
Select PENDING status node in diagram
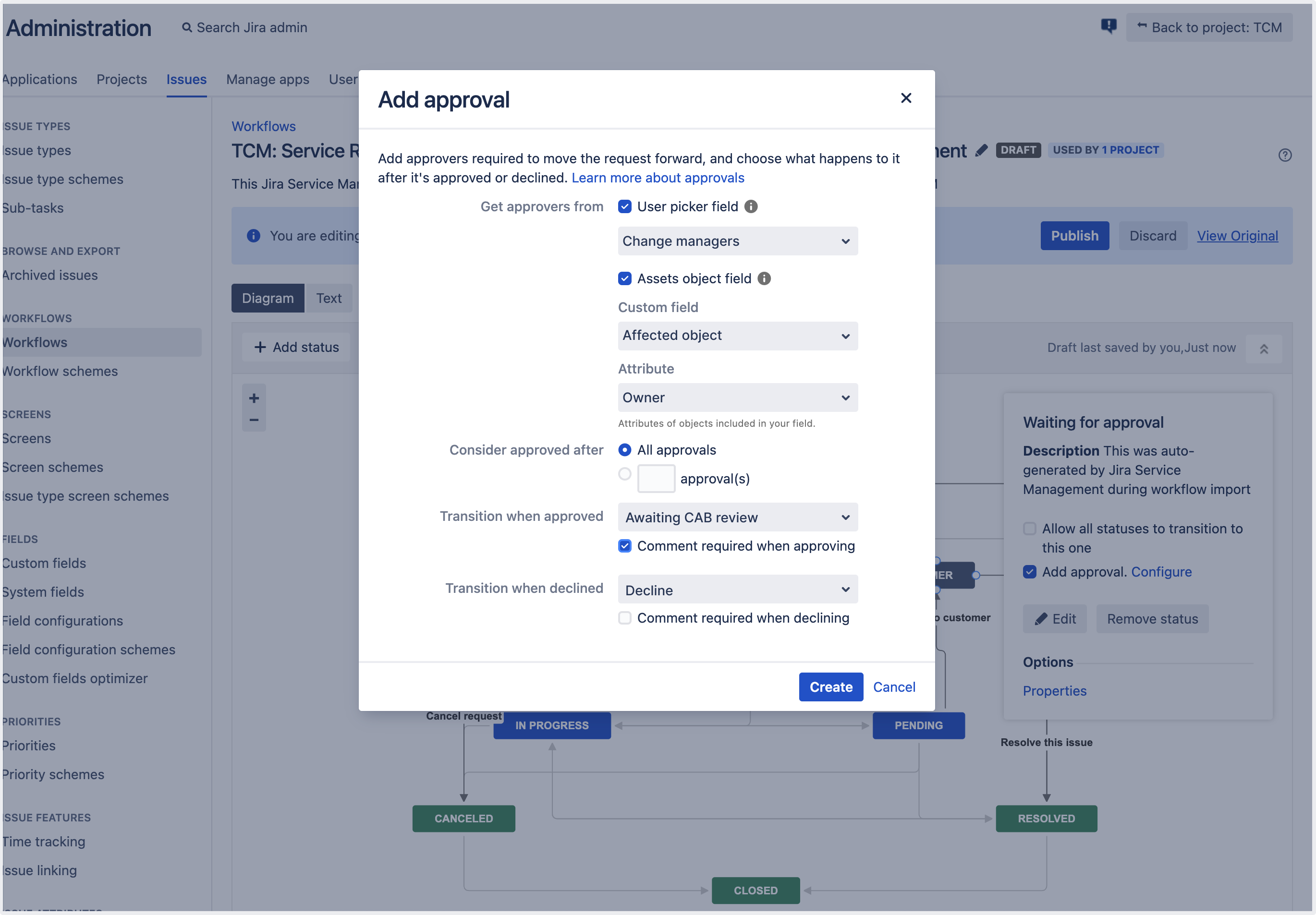(918, 725)
